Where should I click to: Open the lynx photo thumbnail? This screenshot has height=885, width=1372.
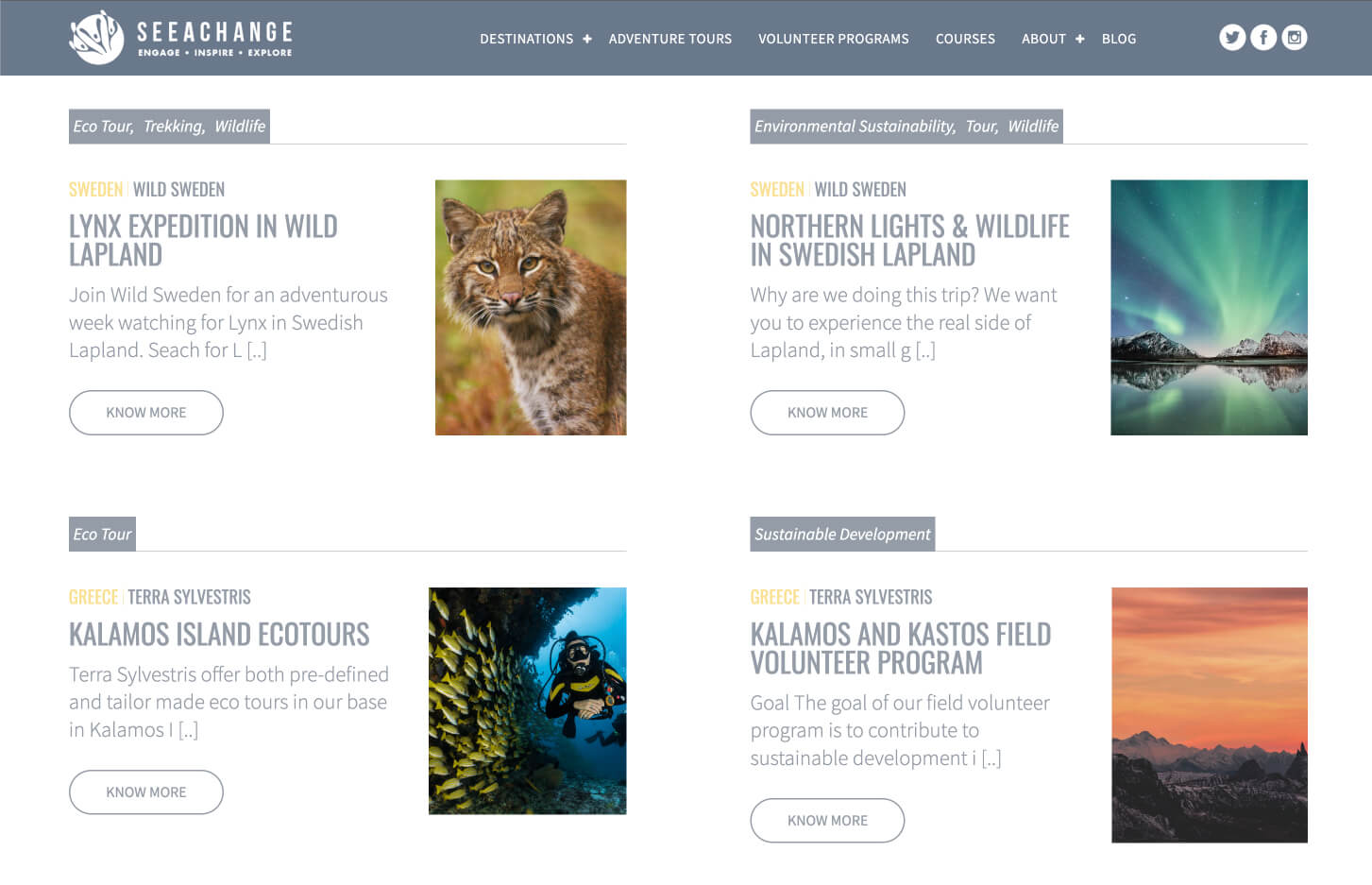point(531,307)
